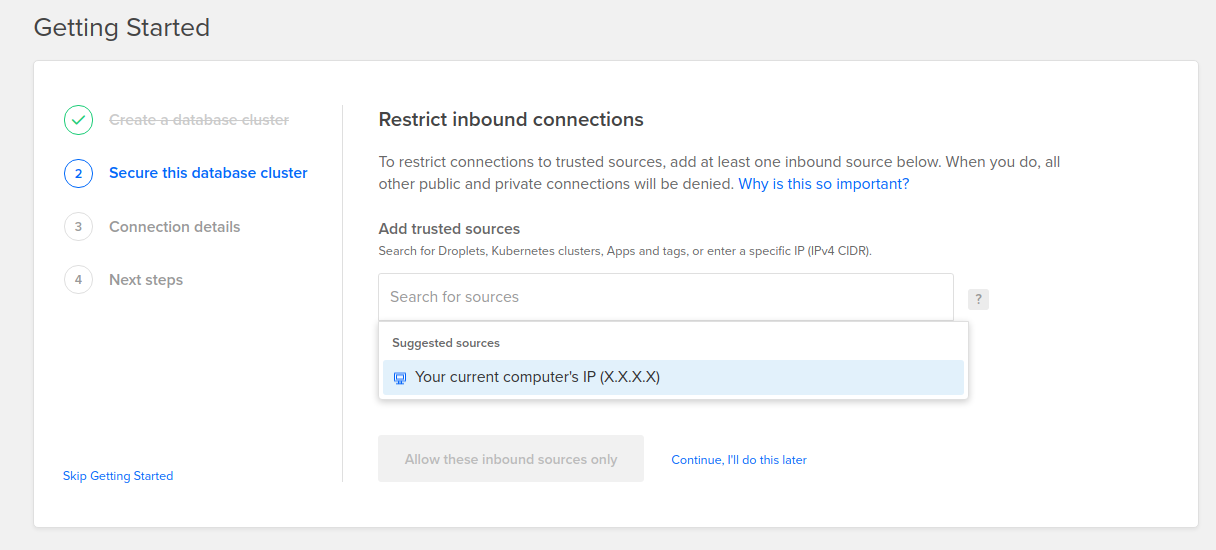The height and width of the screenshot is (550, 1216).
Task: Open the 'Next steps' step label
Action: pos(146,280)
